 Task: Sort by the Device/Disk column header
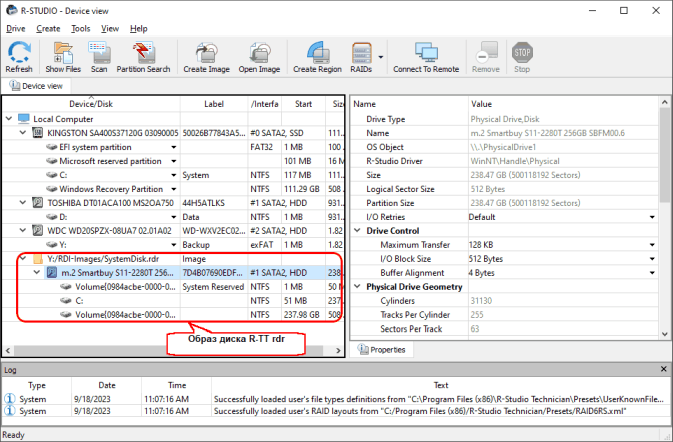(91, 104)
